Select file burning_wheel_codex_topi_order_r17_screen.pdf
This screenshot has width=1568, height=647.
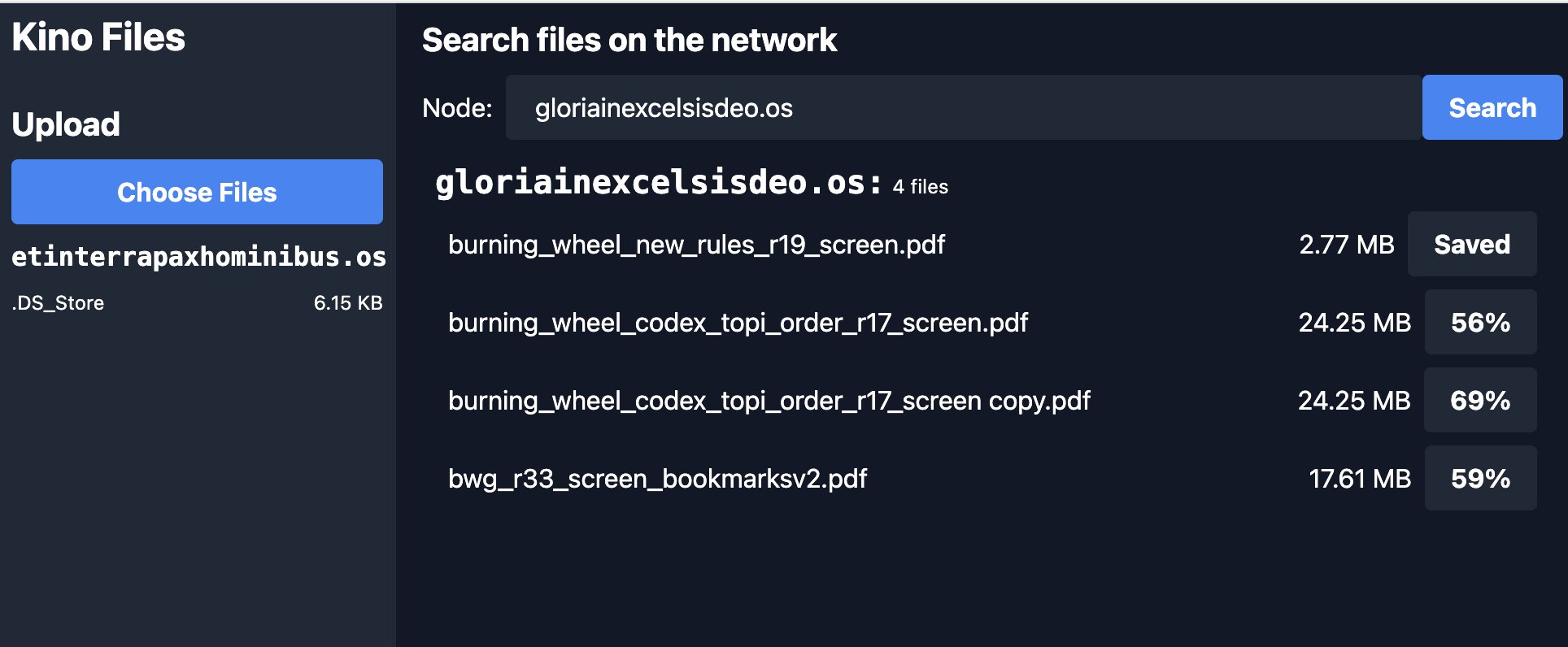[738, 323]
